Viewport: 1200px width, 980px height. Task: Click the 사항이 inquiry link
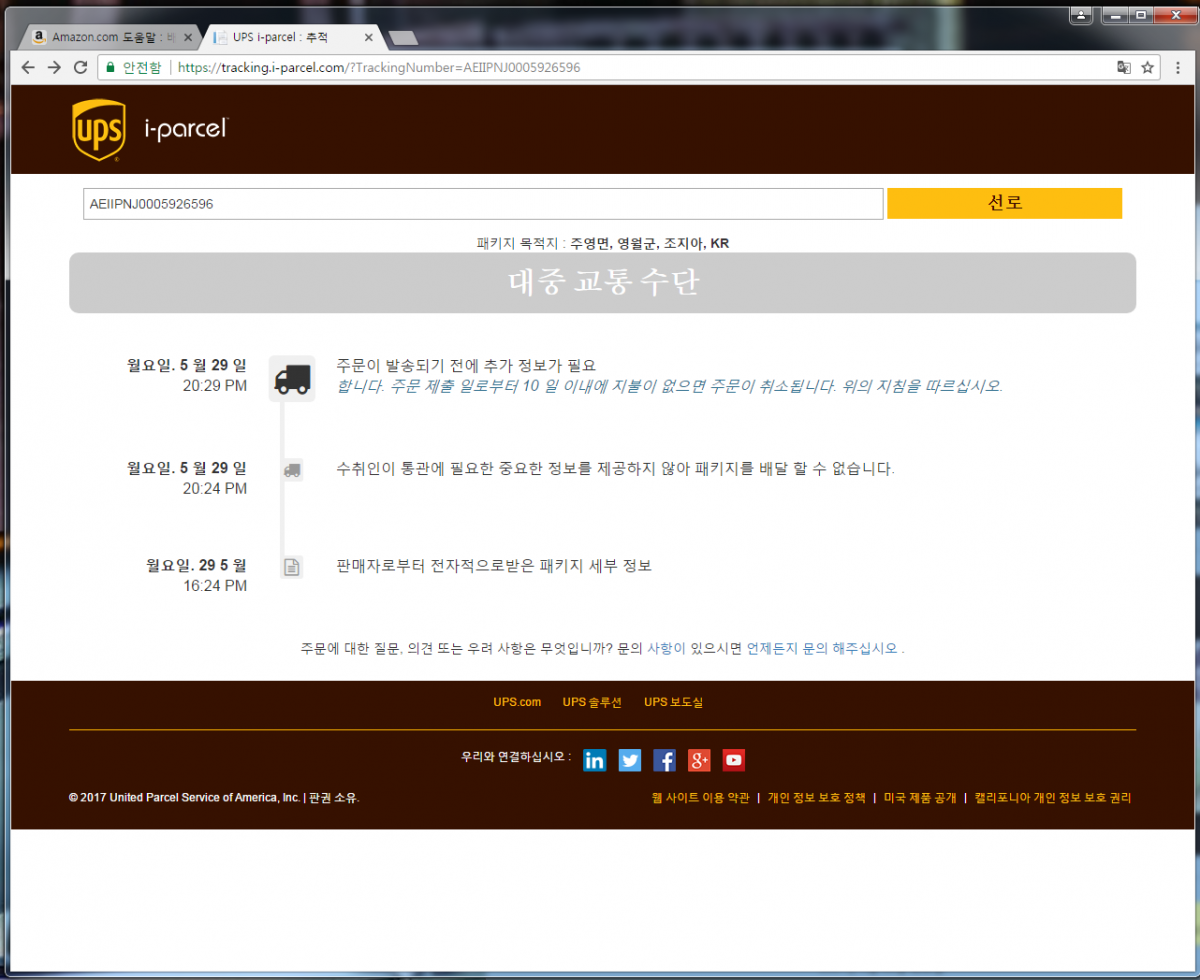(x=666, y=648)
